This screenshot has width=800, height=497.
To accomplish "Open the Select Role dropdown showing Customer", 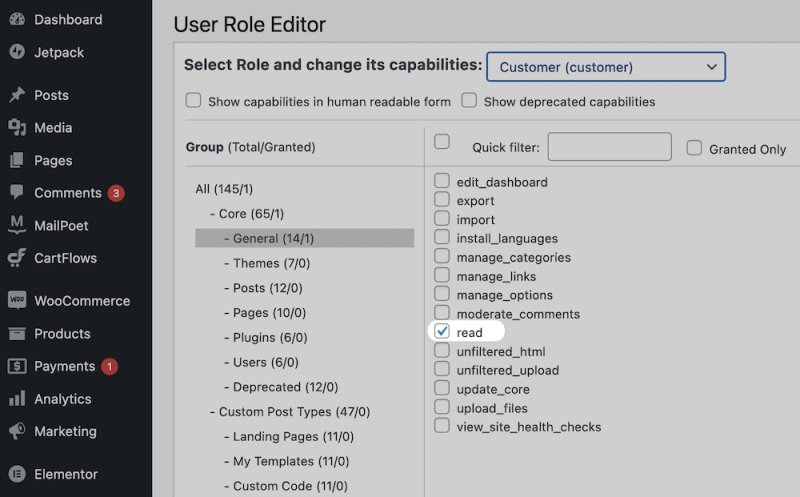I will (606, 67).
